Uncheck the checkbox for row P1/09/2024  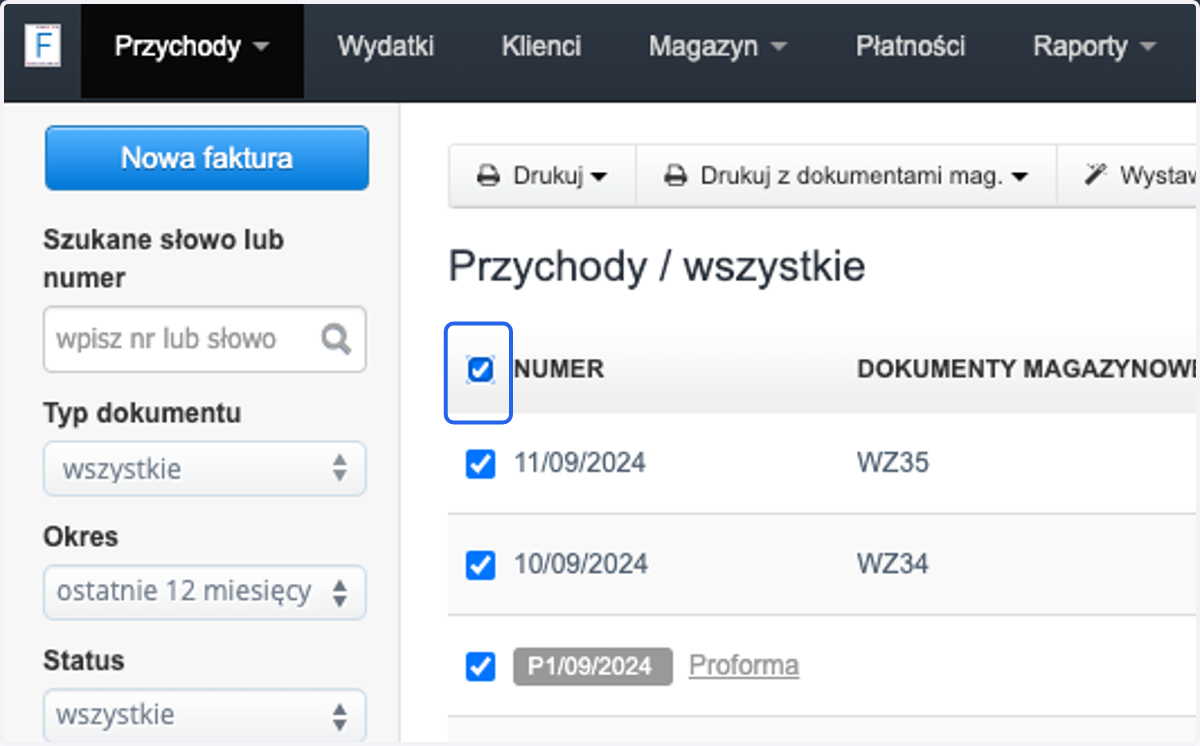[480, 666]
